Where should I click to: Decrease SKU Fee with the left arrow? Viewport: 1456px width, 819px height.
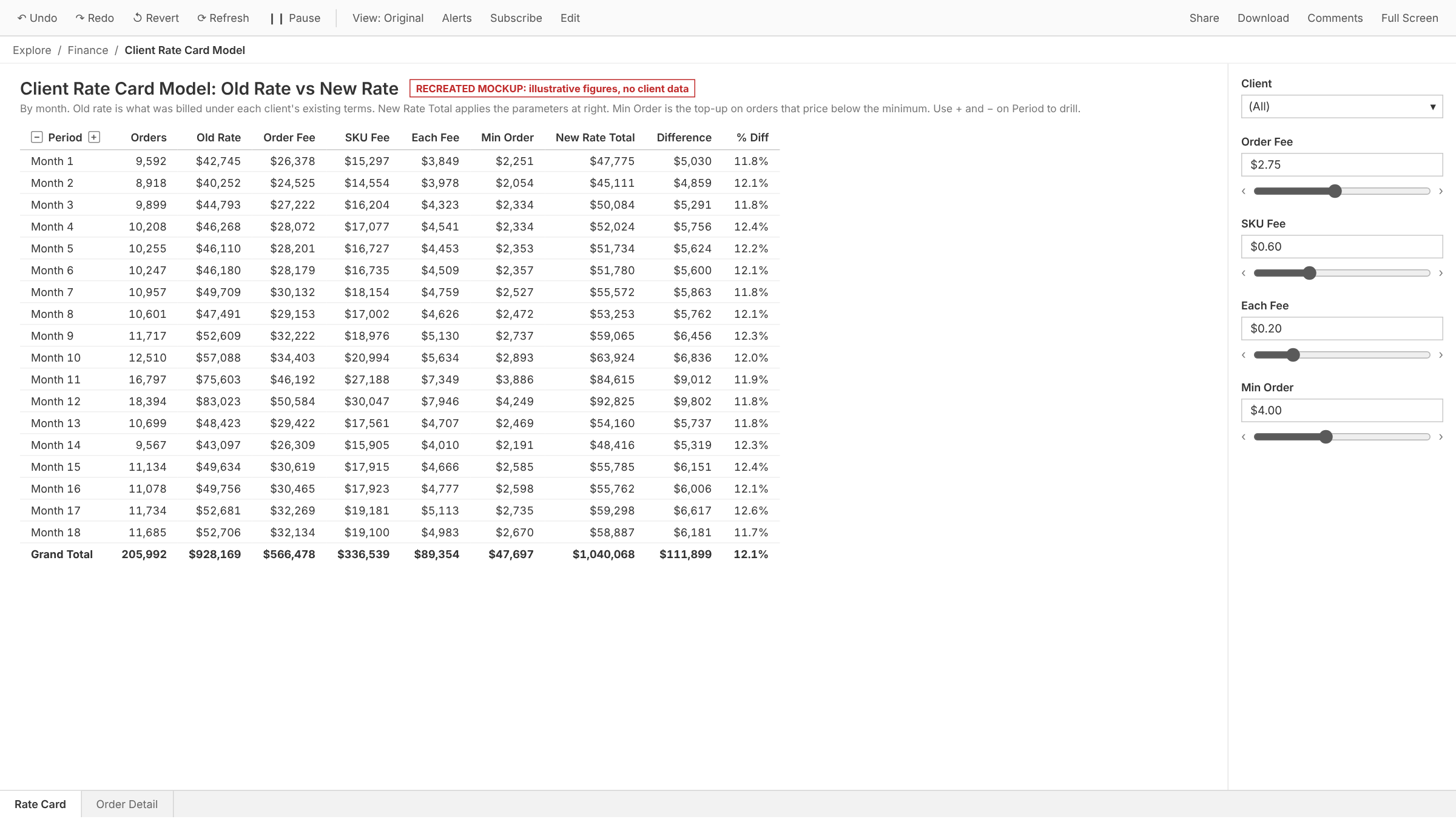point(1244,273)
